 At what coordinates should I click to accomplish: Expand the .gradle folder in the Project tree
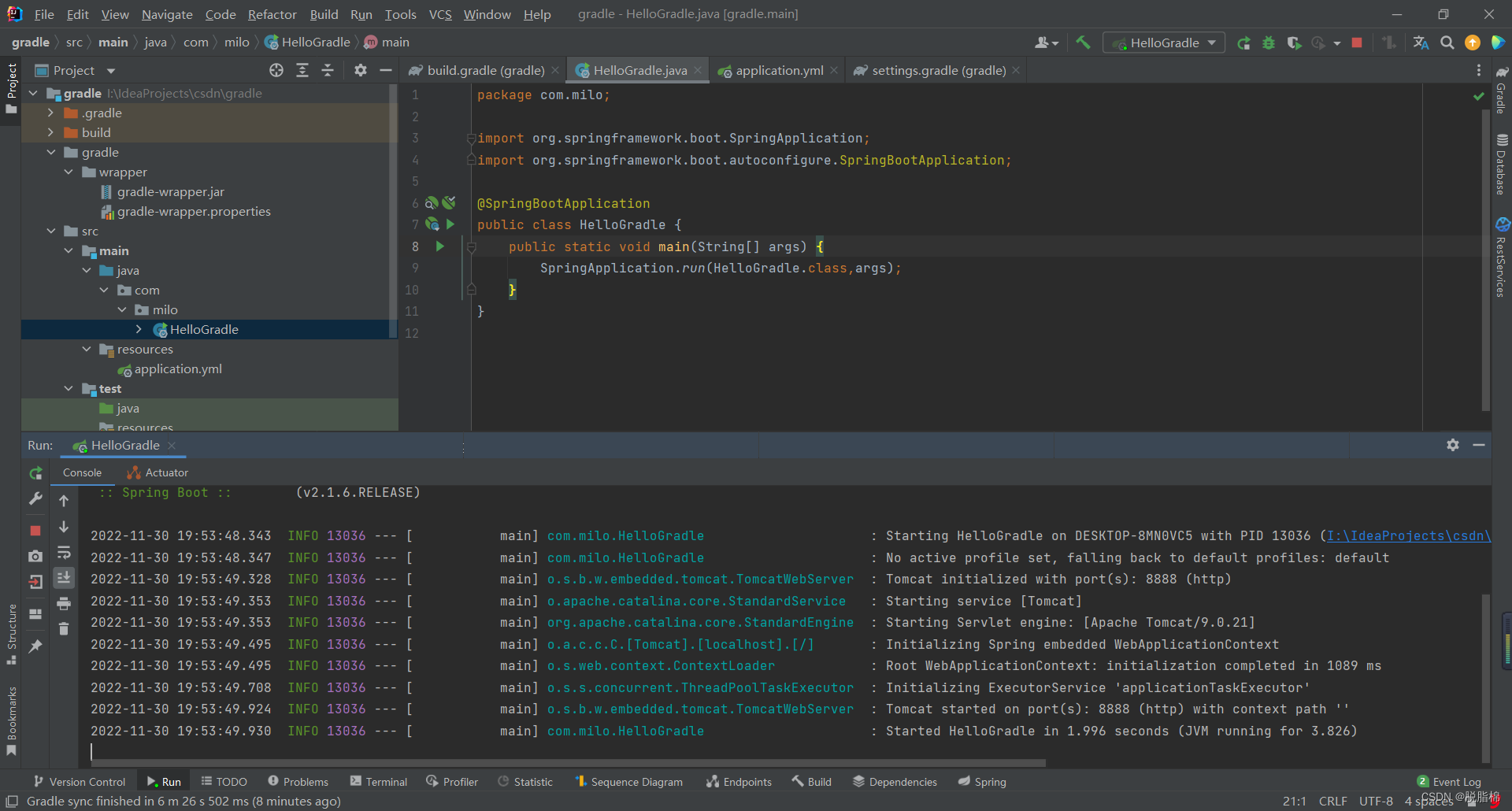click(x=51, y=113)
